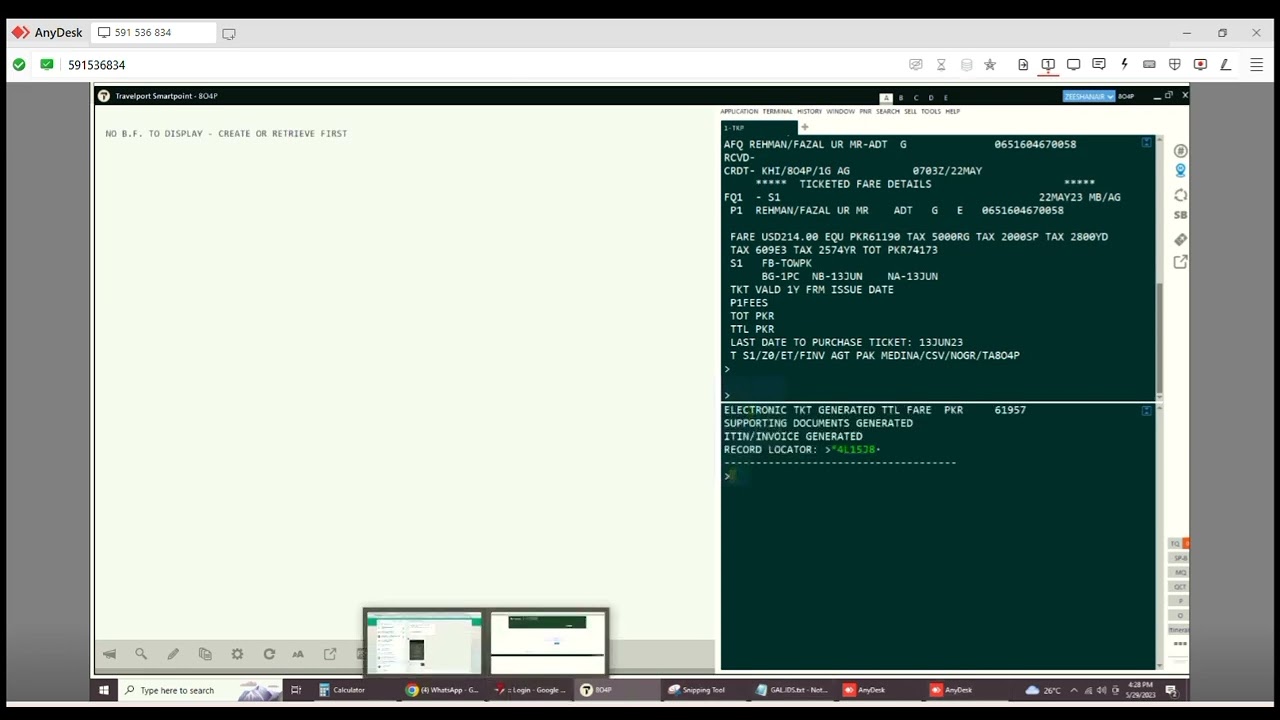Open AnyDesk display settings monitor icon
The height and width of the screenshot is (720, 1280).
[1073, 65]
